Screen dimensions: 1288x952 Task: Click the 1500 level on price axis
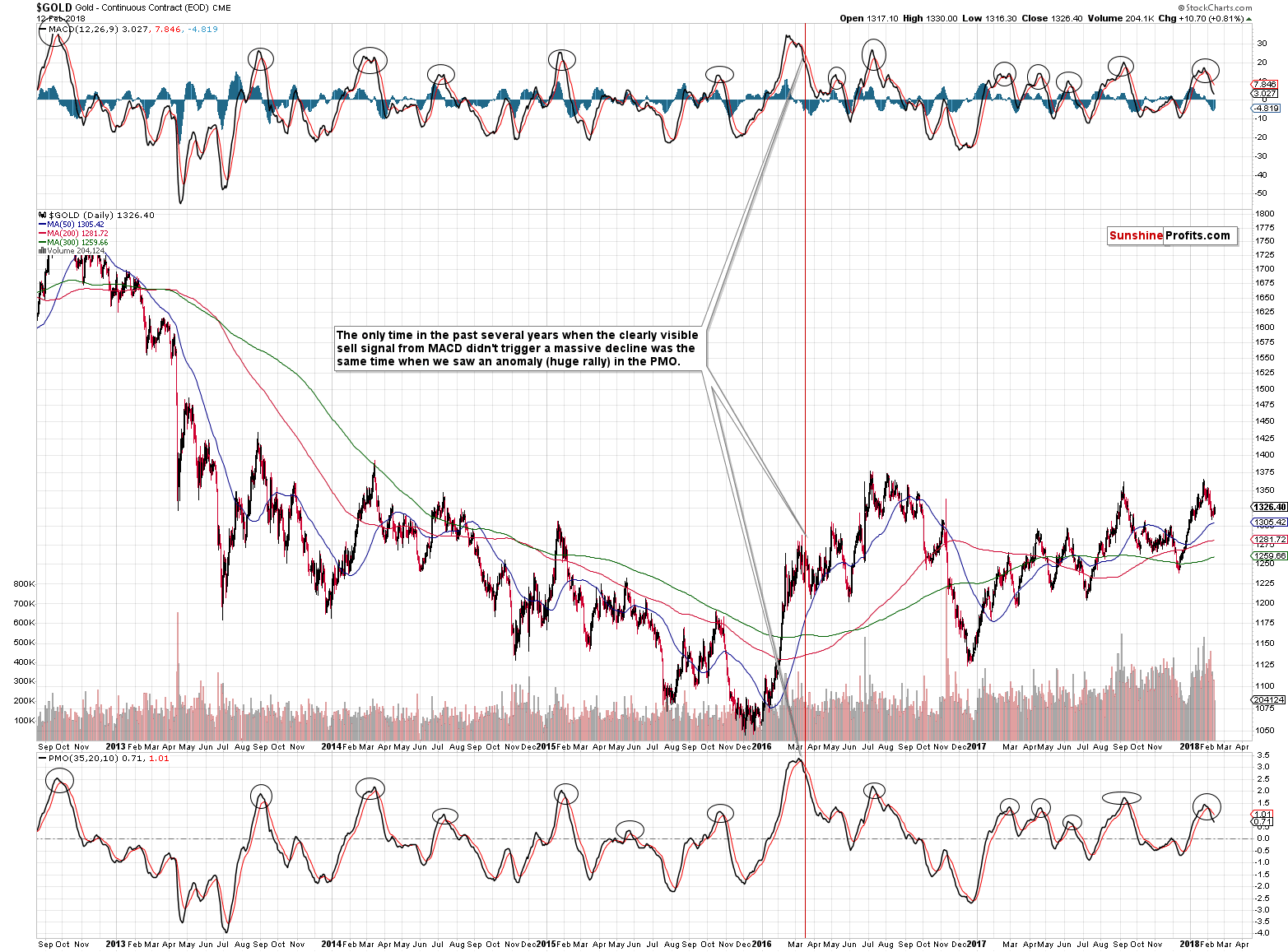(1265, 389)
